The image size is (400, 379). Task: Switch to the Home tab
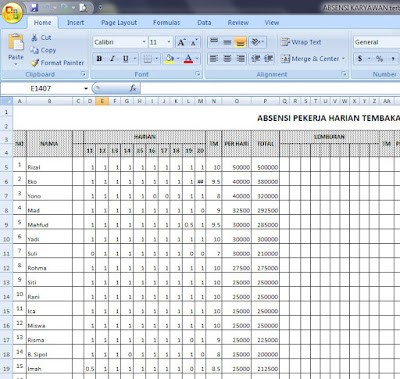(x=43, y=23)
